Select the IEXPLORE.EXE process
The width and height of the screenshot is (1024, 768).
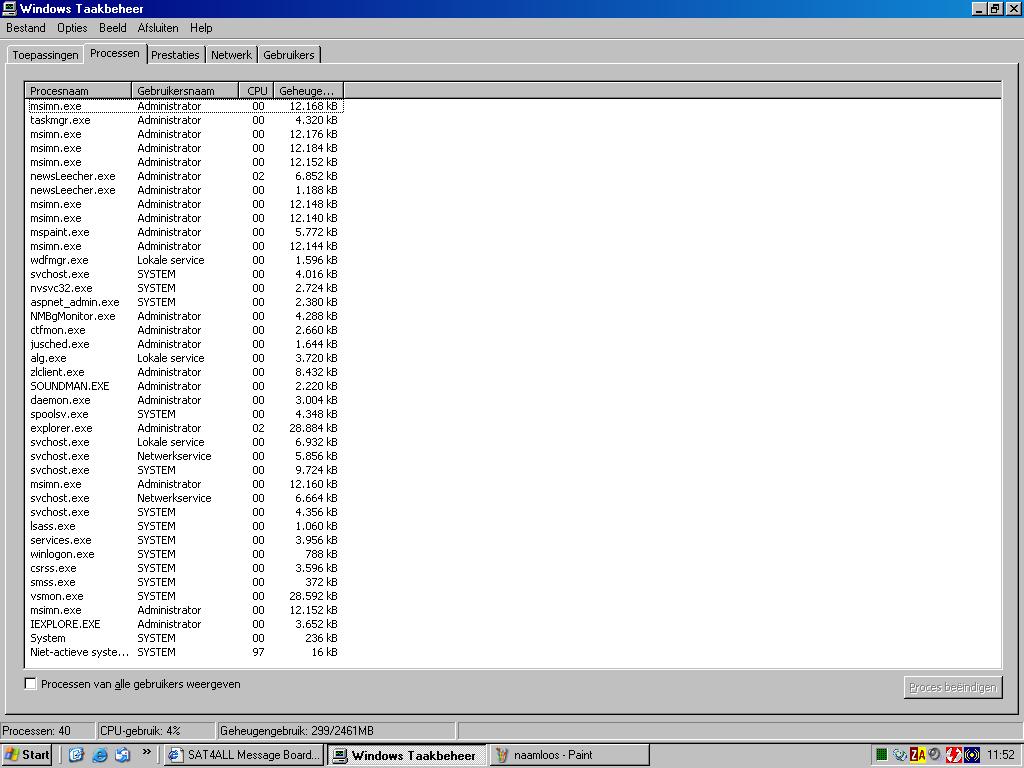click(185, 624)
